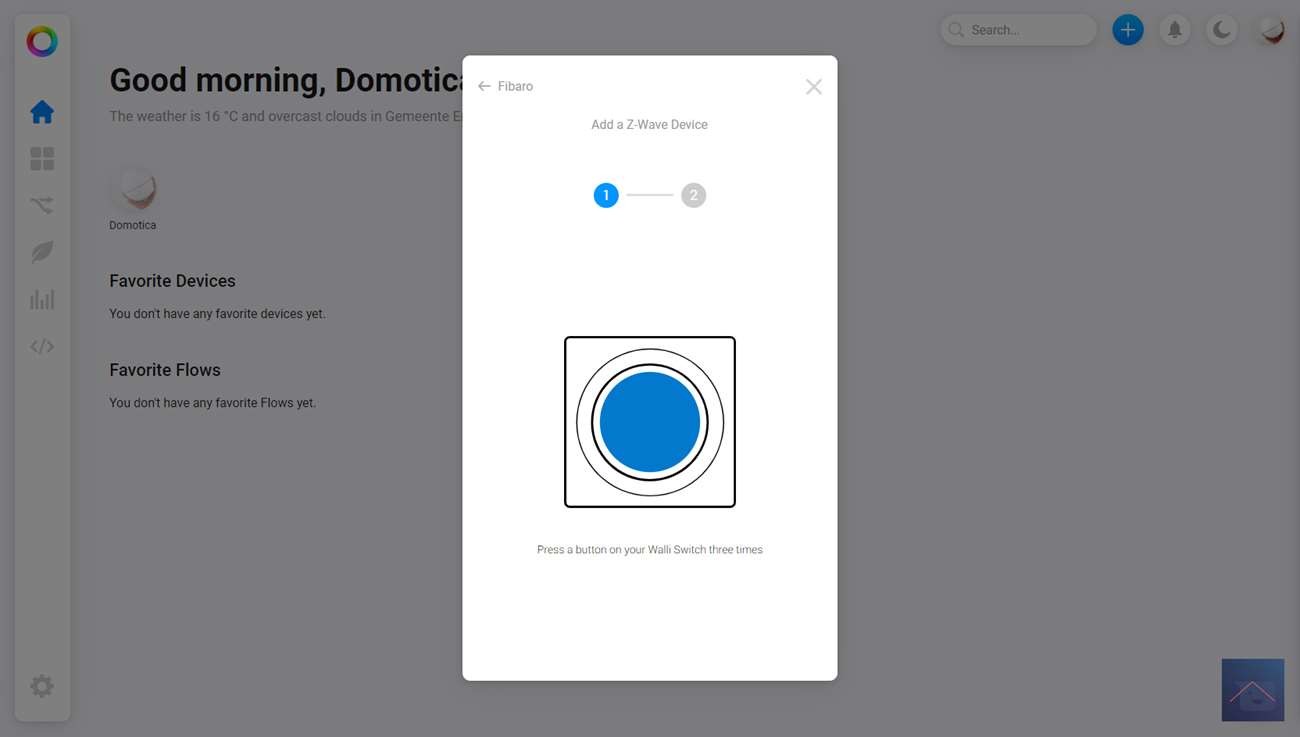Open the Energy leaf icon
The width and height of the screenshot is (1300, 737).
(x=42, y=252)
